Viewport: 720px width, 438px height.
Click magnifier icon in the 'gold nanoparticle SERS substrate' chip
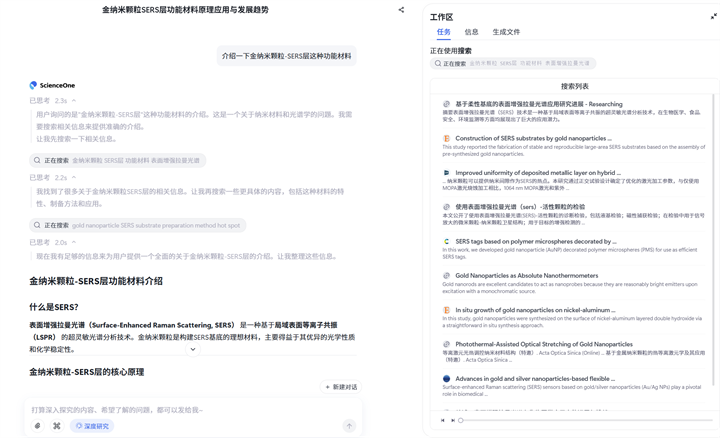pos(37,225)
